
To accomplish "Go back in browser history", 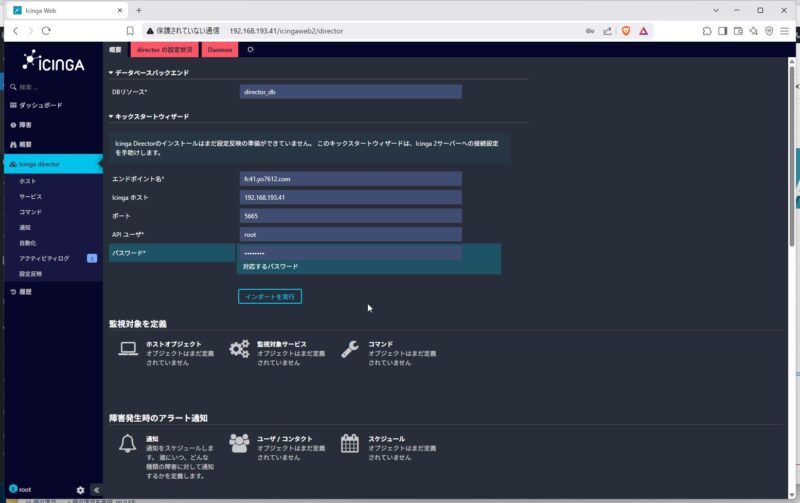I will pyautogui.click(x=16, y=31).
